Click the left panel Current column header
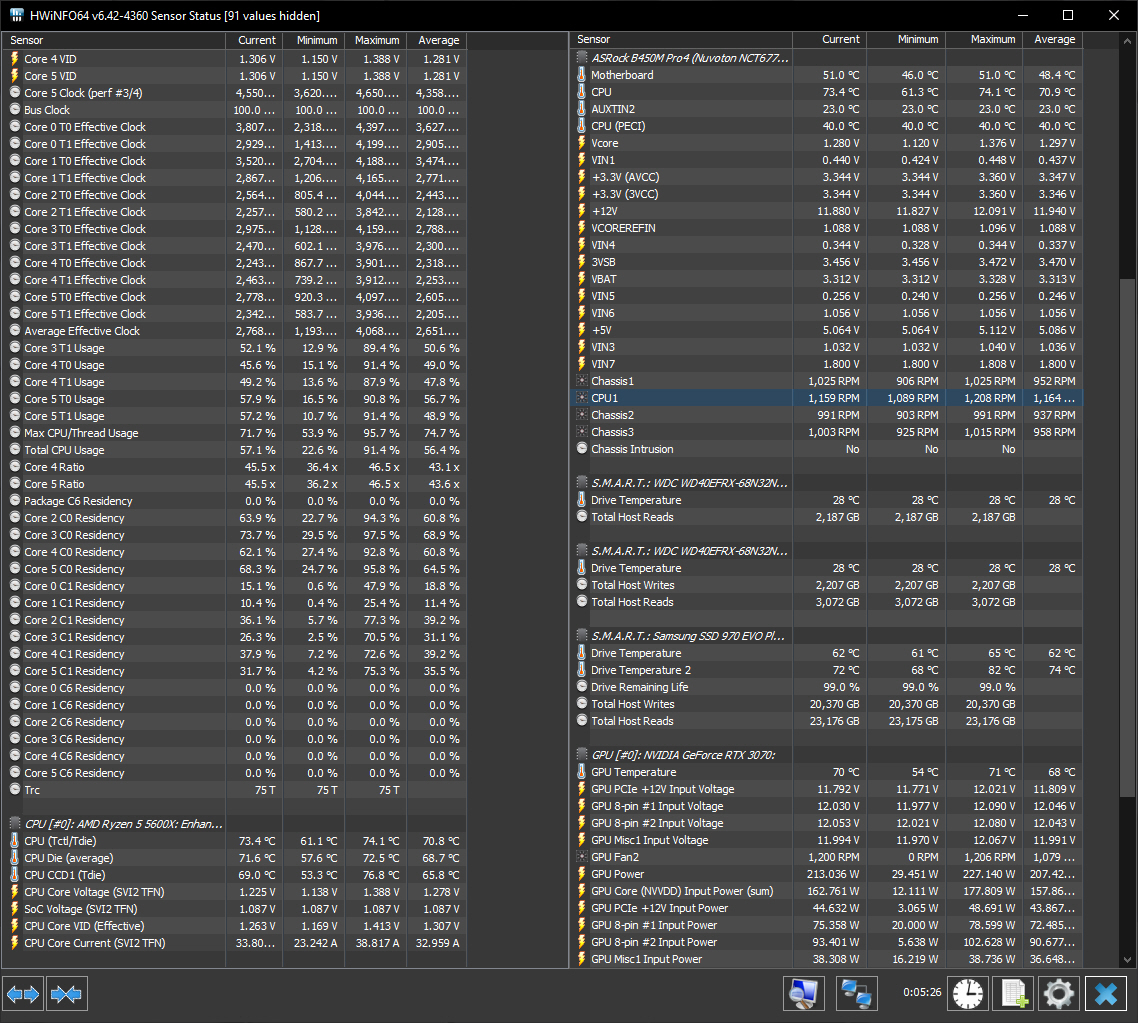Image resolution: width=1138 pixels, height=1023 pixels. [x=254, y=40]
